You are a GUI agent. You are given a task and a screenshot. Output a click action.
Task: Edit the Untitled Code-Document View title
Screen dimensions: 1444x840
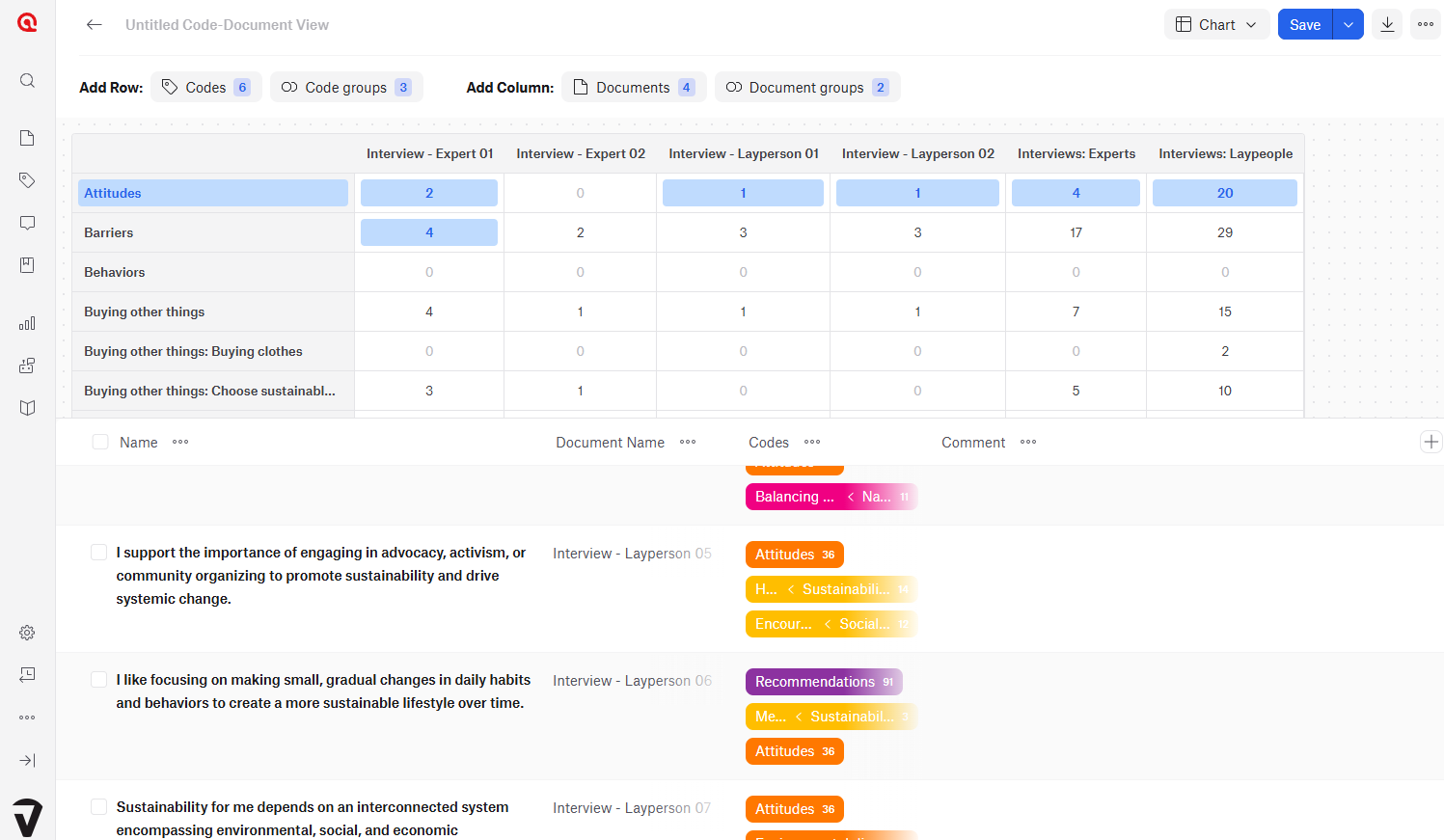(x=227, y=25)
